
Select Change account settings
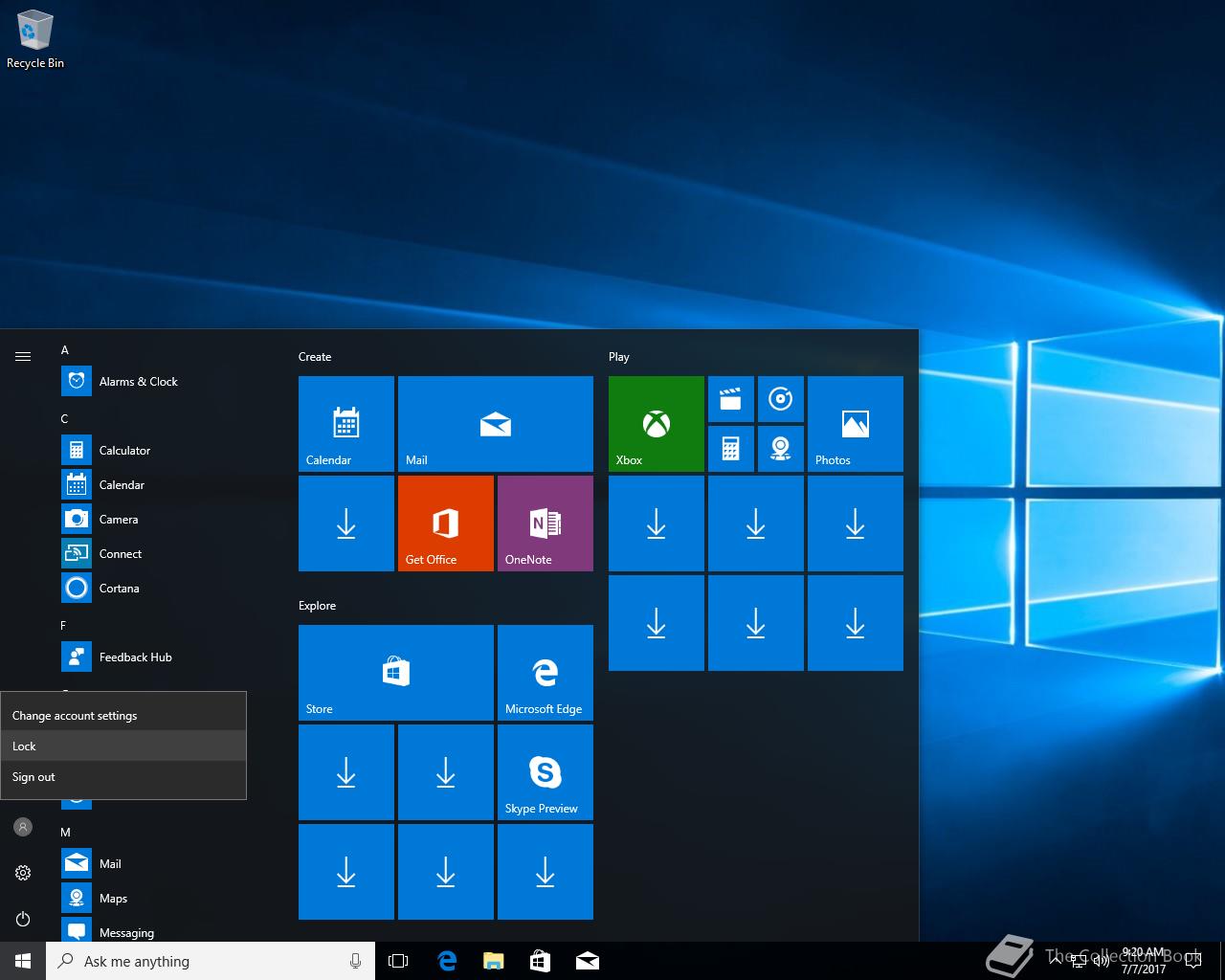(123, 715)
